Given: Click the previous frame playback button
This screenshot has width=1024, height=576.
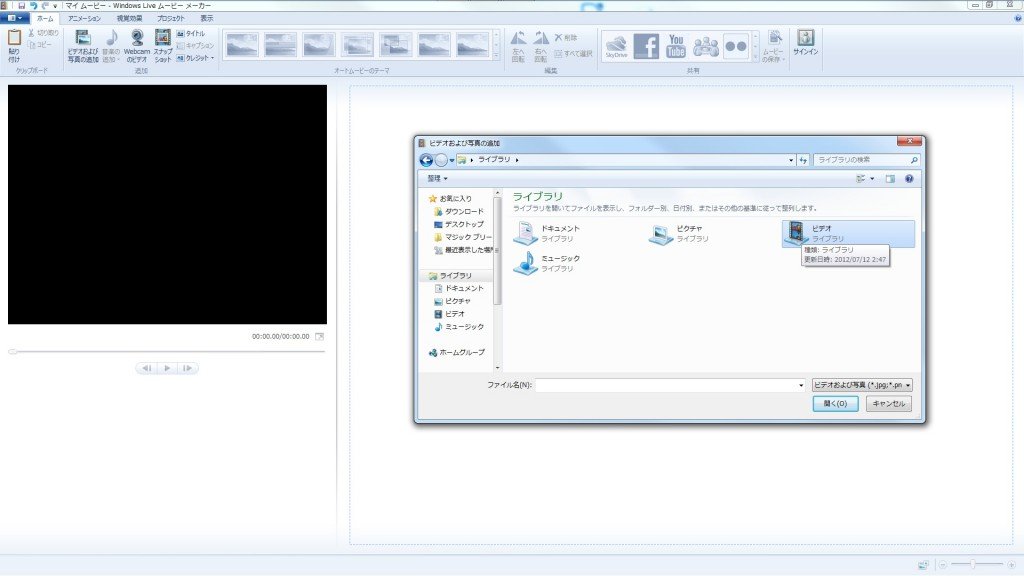Looking at the screenshot, I should (x=146, y=368).
